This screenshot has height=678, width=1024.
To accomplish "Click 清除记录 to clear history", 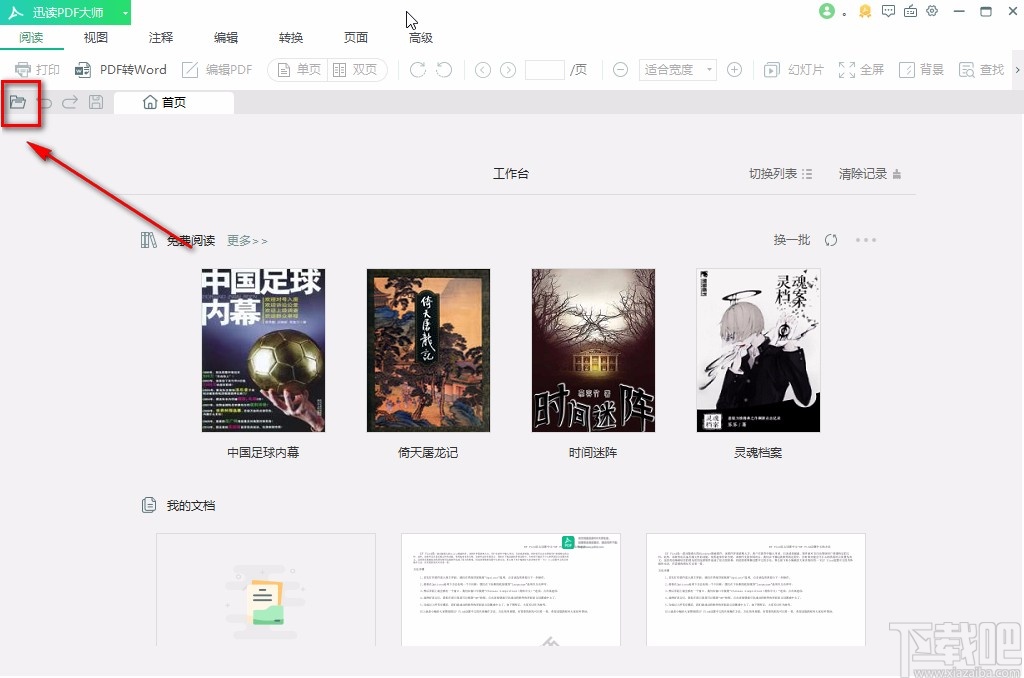I will coord(869,174).
